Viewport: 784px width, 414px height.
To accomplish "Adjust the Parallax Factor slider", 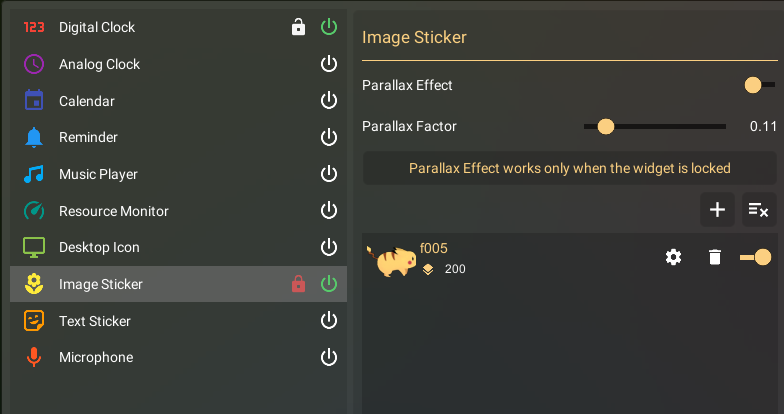I will coord(606,126).
